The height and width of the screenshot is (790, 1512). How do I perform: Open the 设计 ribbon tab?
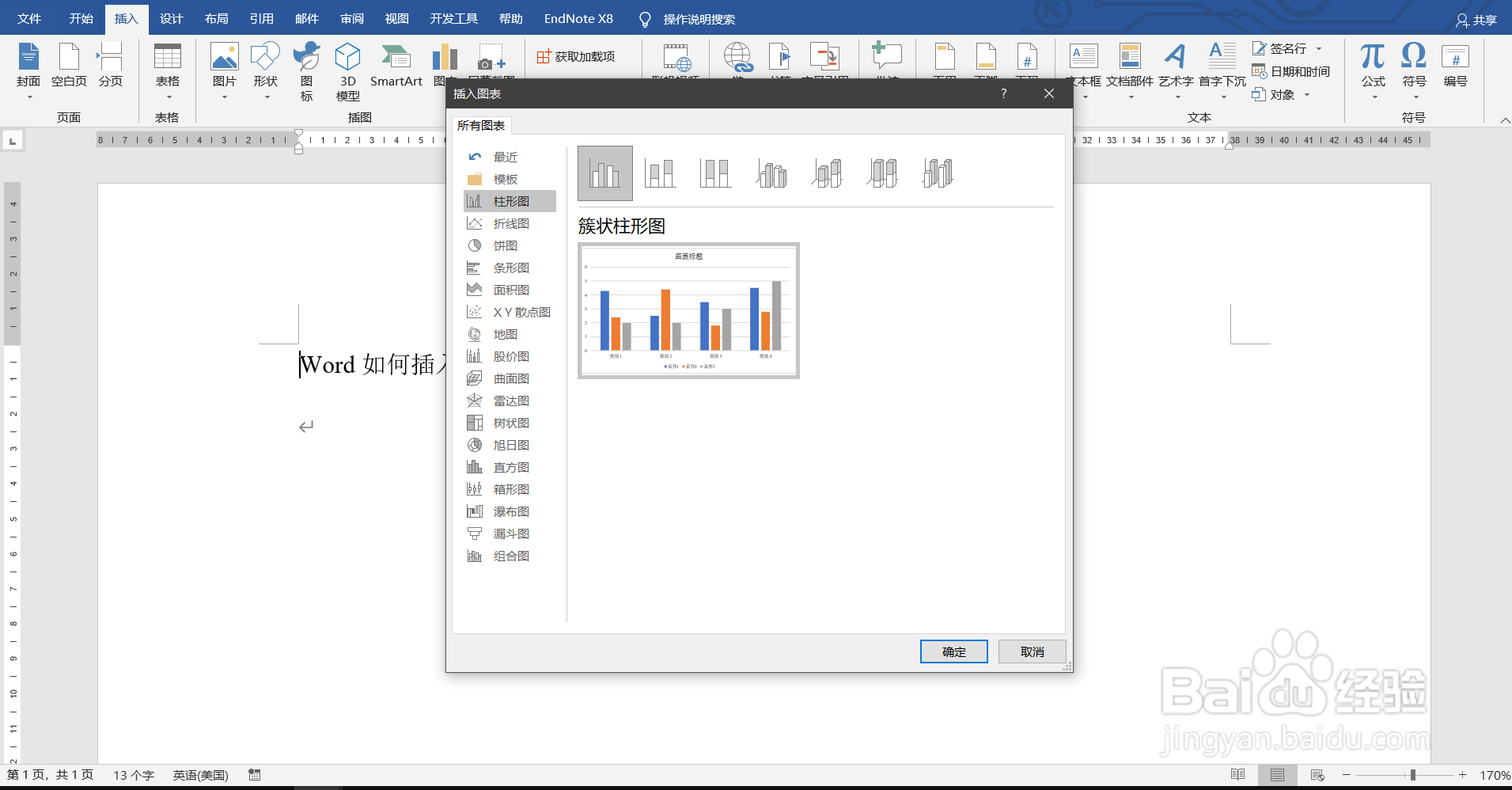(x=171, y=19)
